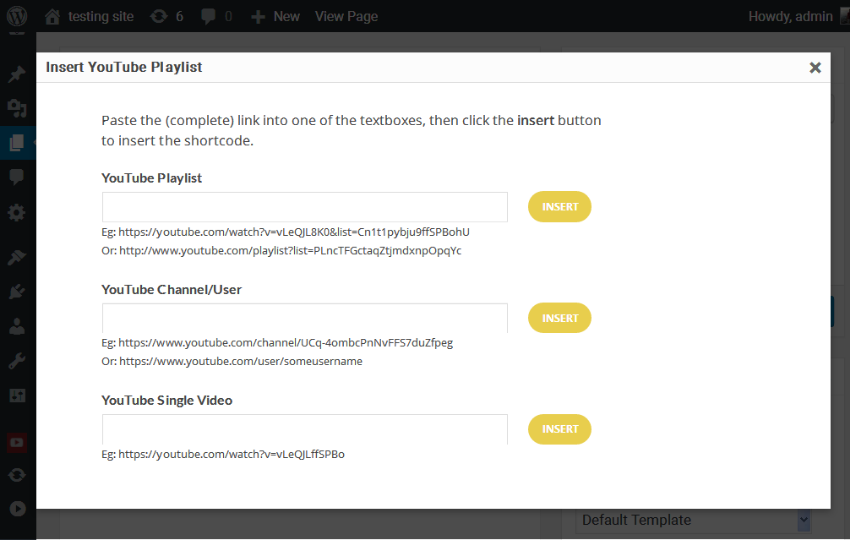Open the Default Template dropdown
Viewport: 850px width, 540px height.
(x=693, y=520)
